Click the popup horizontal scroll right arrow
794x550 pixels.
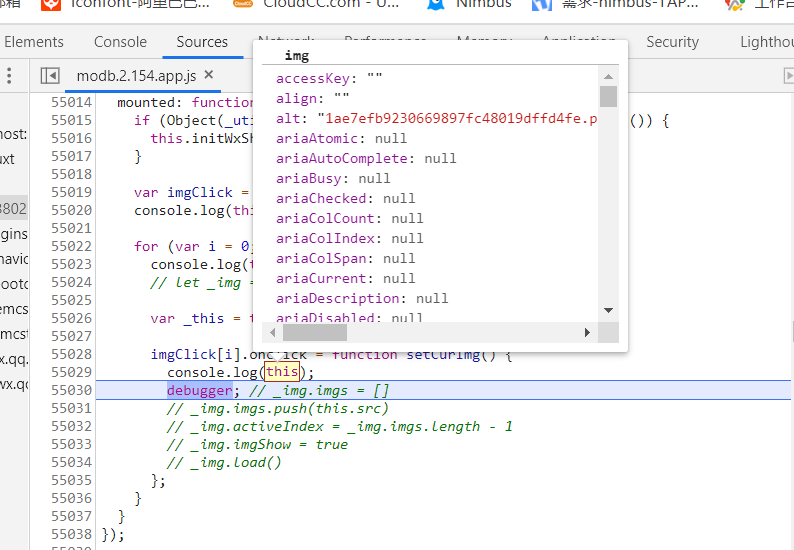tap(587, 333)
